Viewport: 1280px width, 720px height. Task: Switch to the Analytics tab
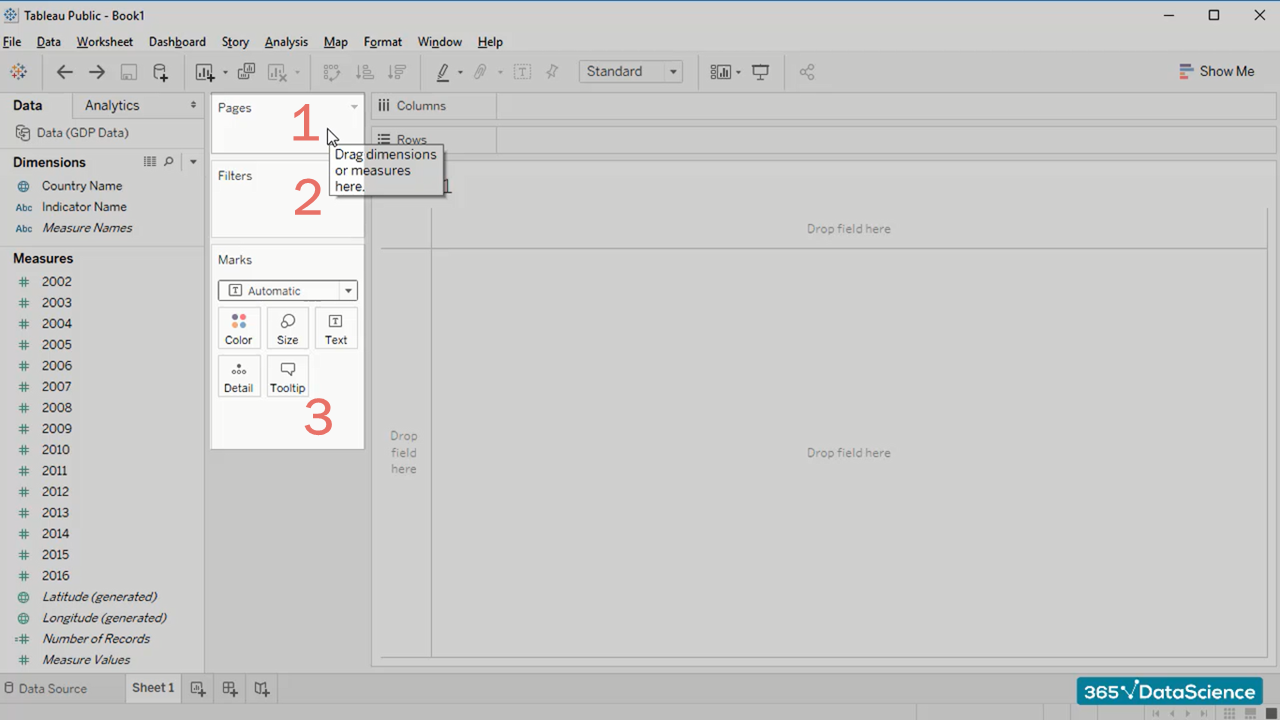click(112, 105)
